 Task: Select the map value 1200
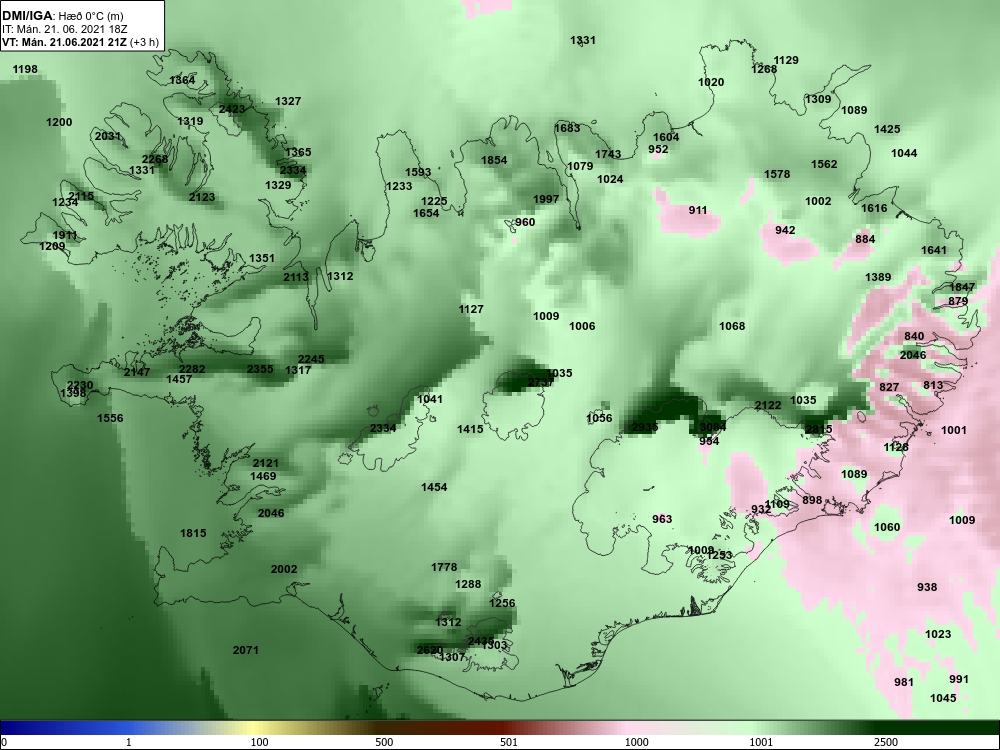pyautogui.click(x=59, y=122)
